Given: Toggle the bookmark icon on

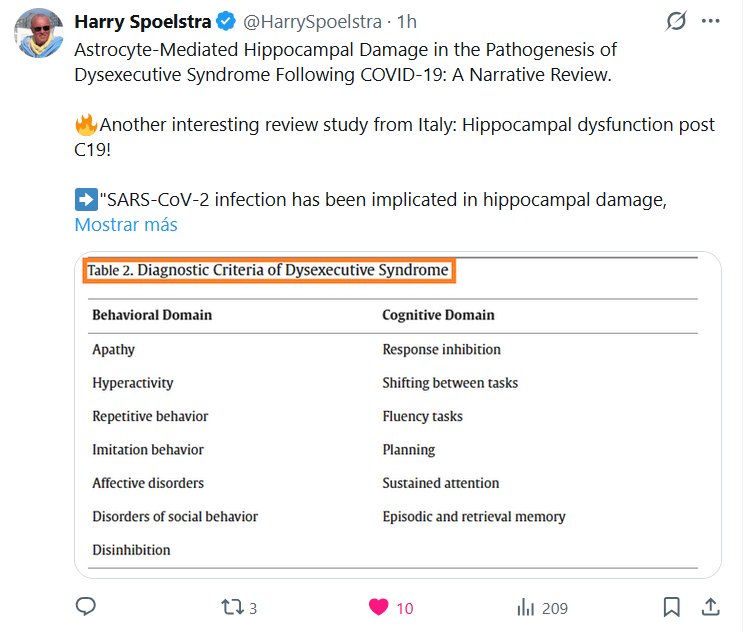Looking at the screenshot, I should click(x=672, y=607).
